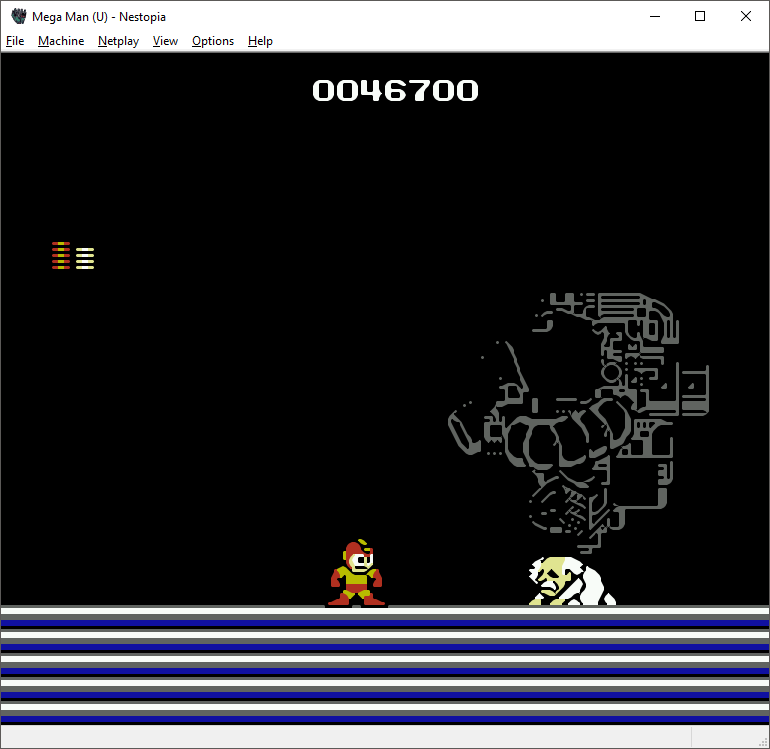The height and width of the screenshot is (749, 770).
Task: Minimize the Nestopia window
Action: [655, 16]
